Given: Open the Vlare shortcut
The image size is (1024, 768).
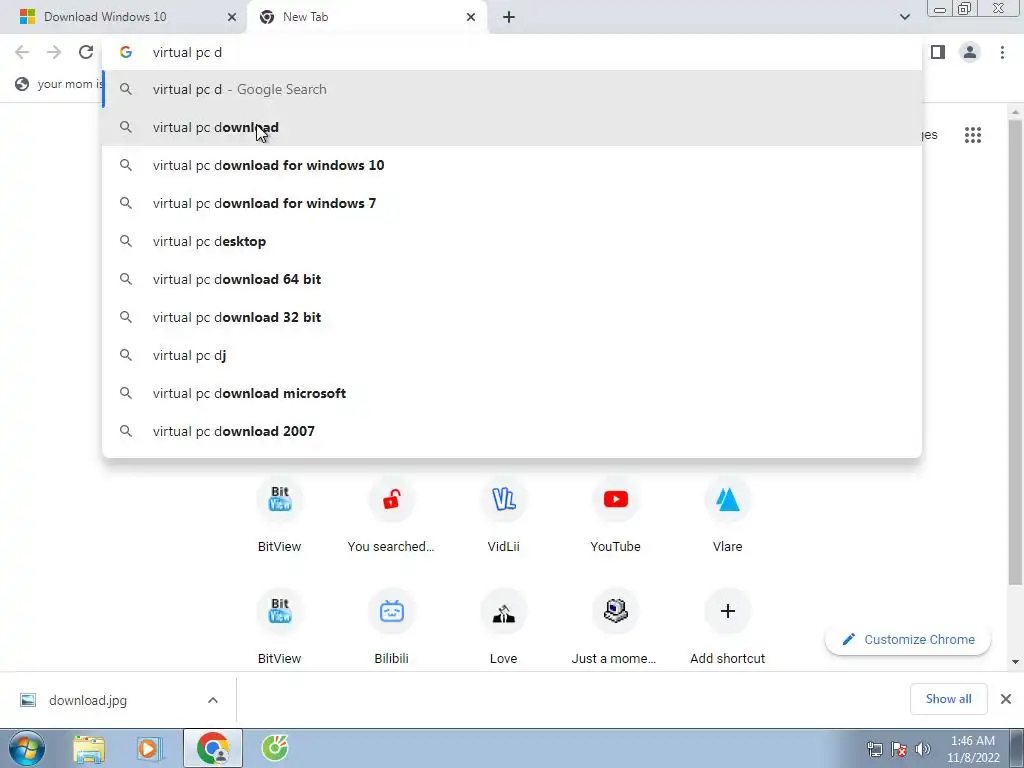Looking at the screenshot, I should tap(728, 515).
